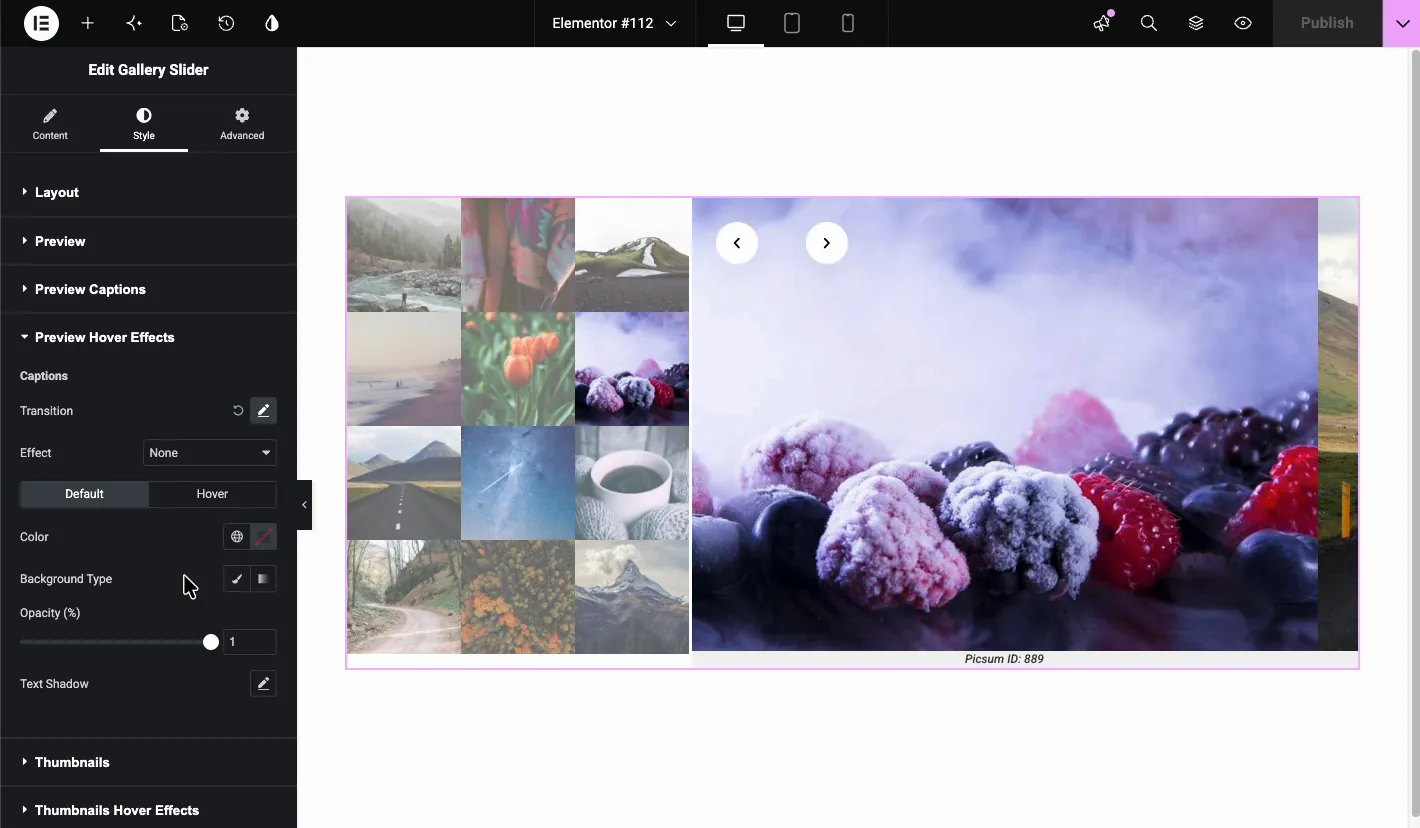Viewport: 1420px width, 828px height.
Task: Select the starry sky thumbnail
Action: pos(518,483)
